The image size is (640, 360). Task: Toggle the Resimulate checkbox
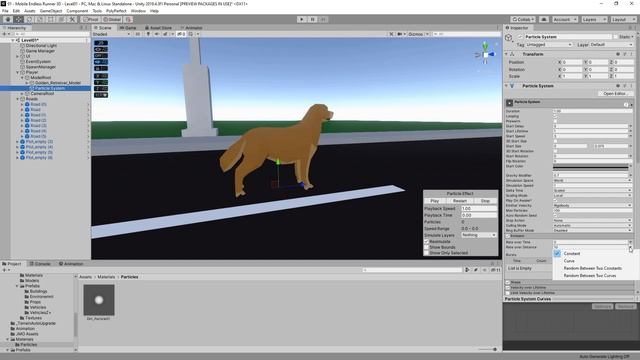point(427,242)
